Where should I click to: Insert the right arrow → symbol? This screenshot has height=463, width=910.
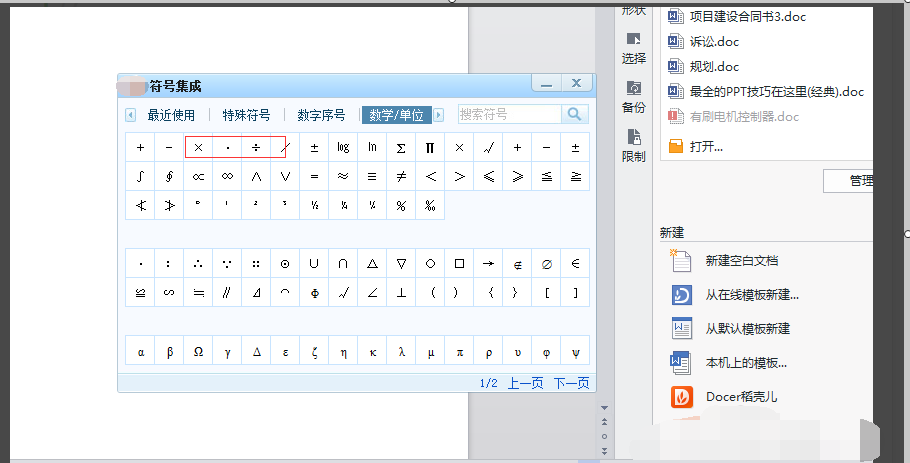pyautogui.click(x=488, y=263)
